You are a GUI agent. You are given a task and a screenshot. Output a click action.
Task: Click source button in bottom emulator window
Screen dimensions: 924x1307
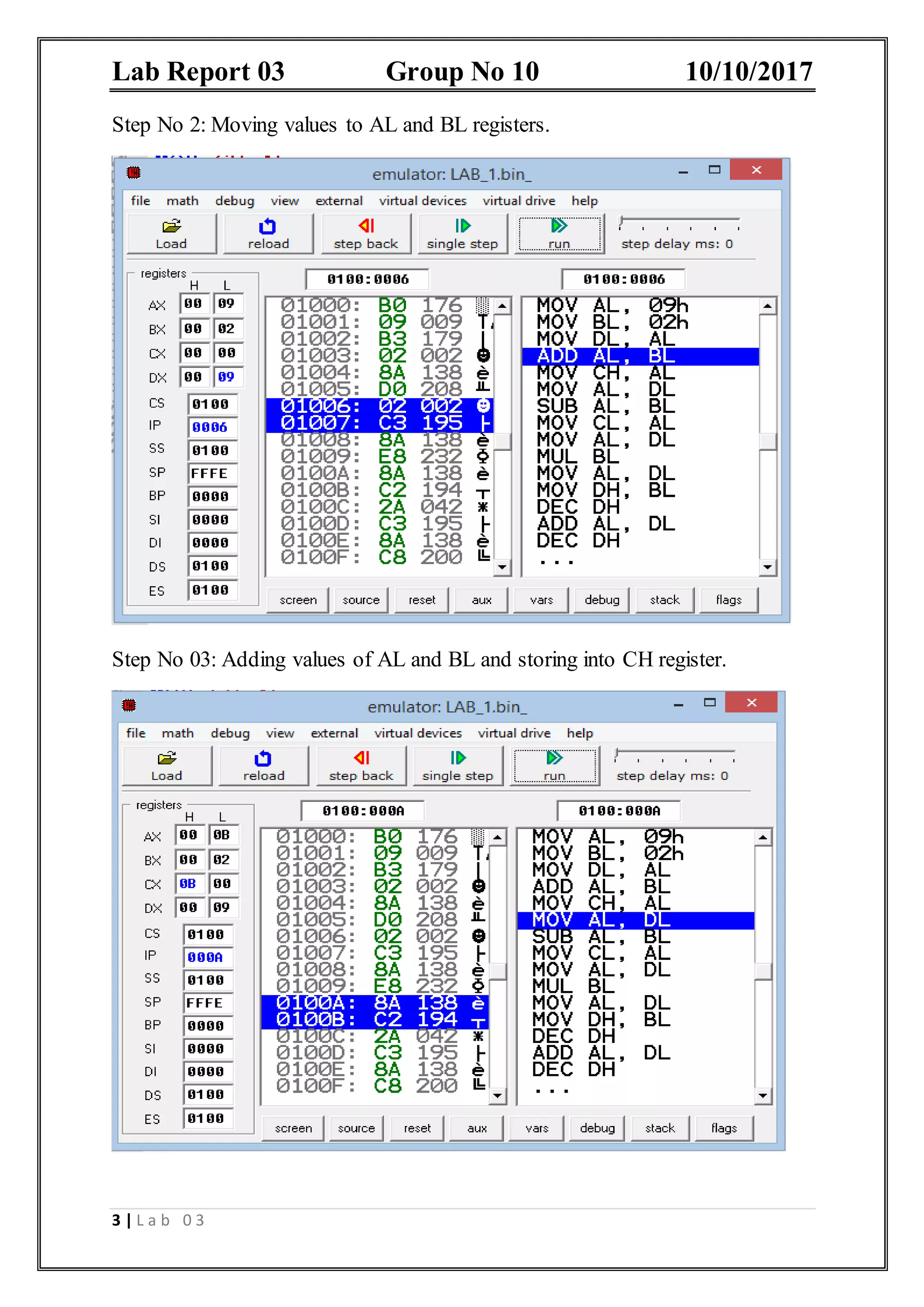coord(357,1128)
